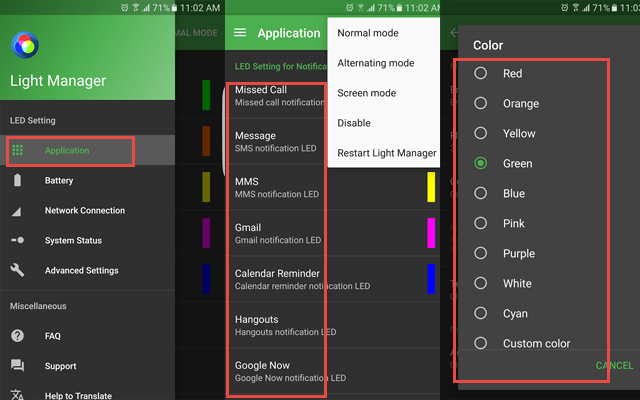Click the System Status toggle icon
This screenshot has height=400, width=640.
coord(18,240)
